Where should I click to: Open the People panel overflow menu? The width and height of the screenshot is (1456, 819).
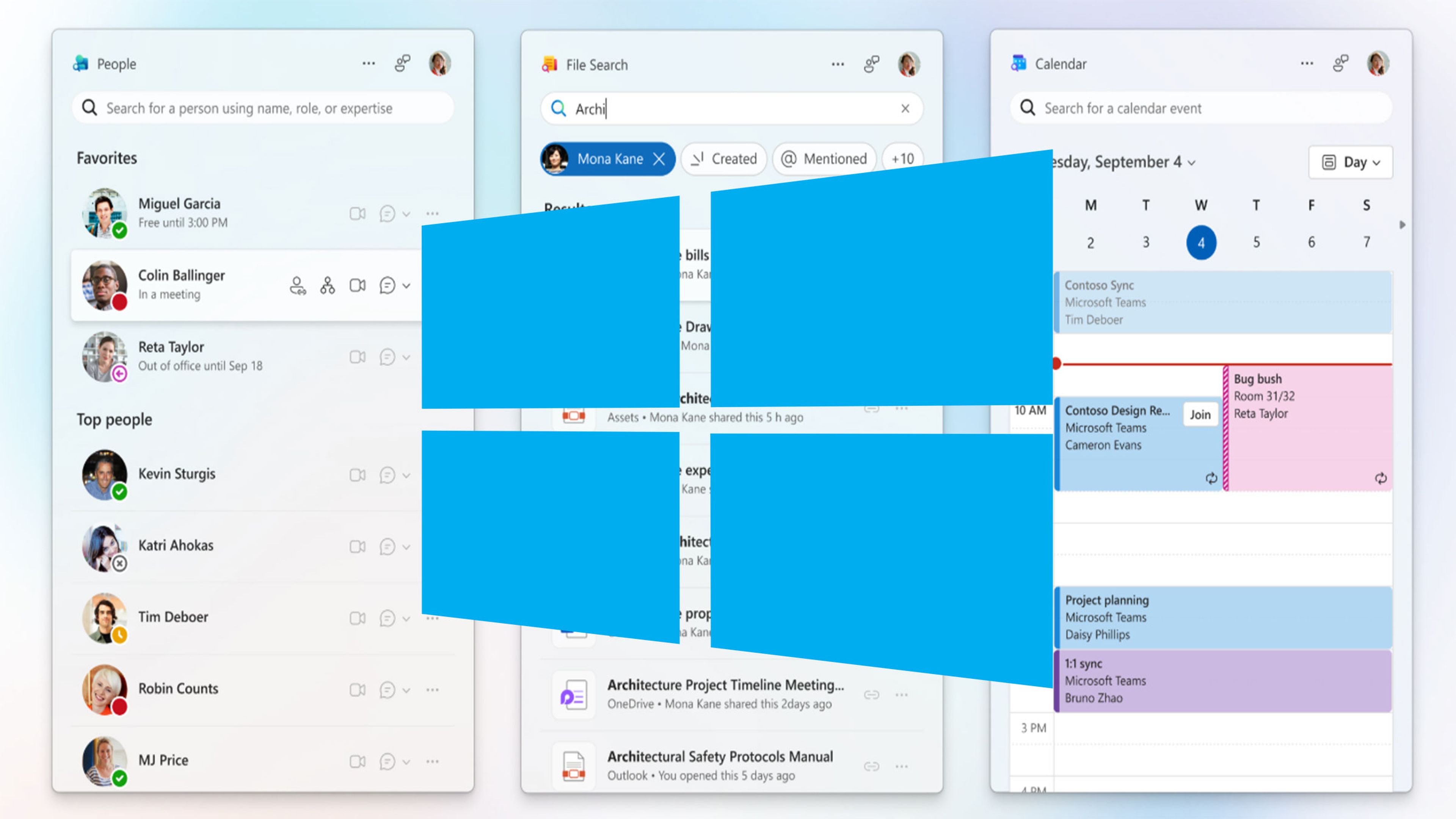368,63
